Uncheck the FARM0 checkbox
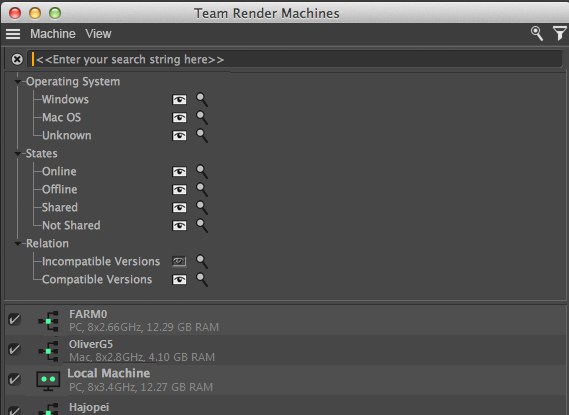This screenshot has width=569, height=415. (x=14, y=320)
